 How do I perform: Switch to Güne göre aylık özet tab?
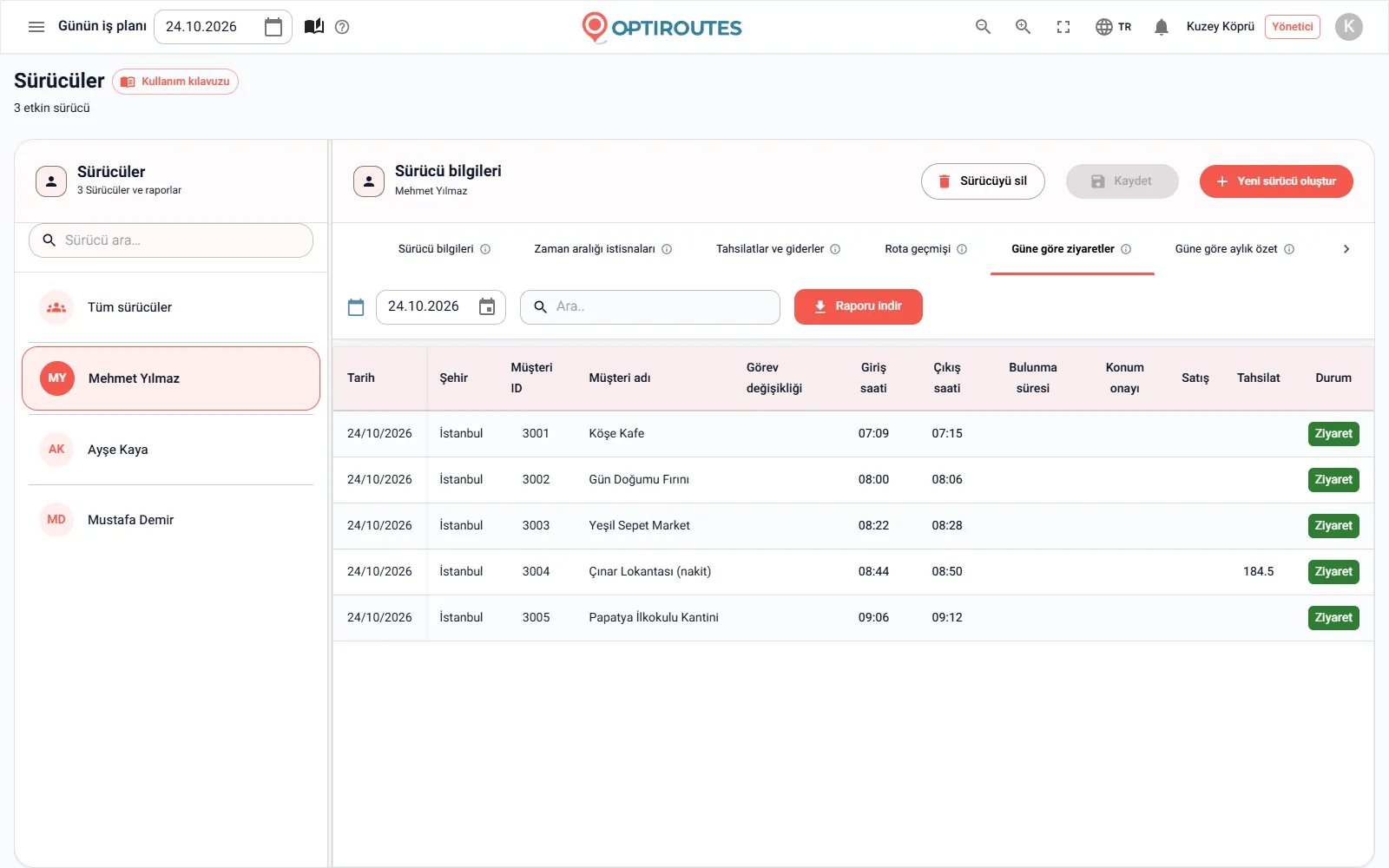(x=1234, y=249)
